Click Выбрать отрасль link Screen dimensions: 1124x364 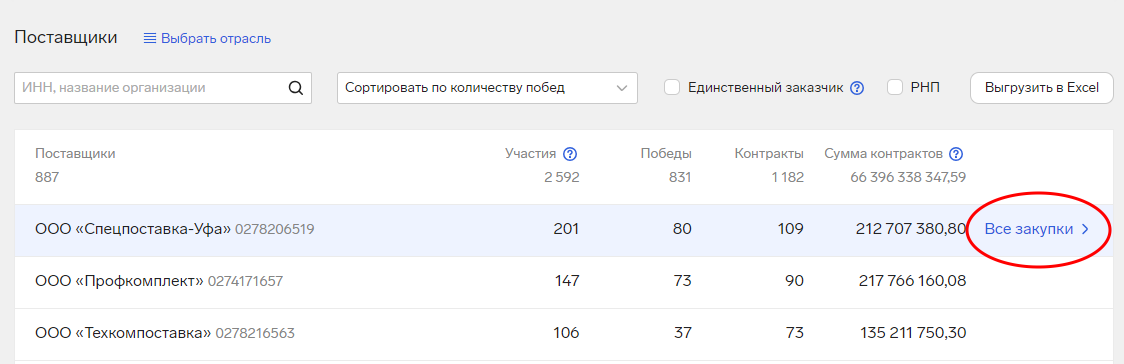click(216, 39)
